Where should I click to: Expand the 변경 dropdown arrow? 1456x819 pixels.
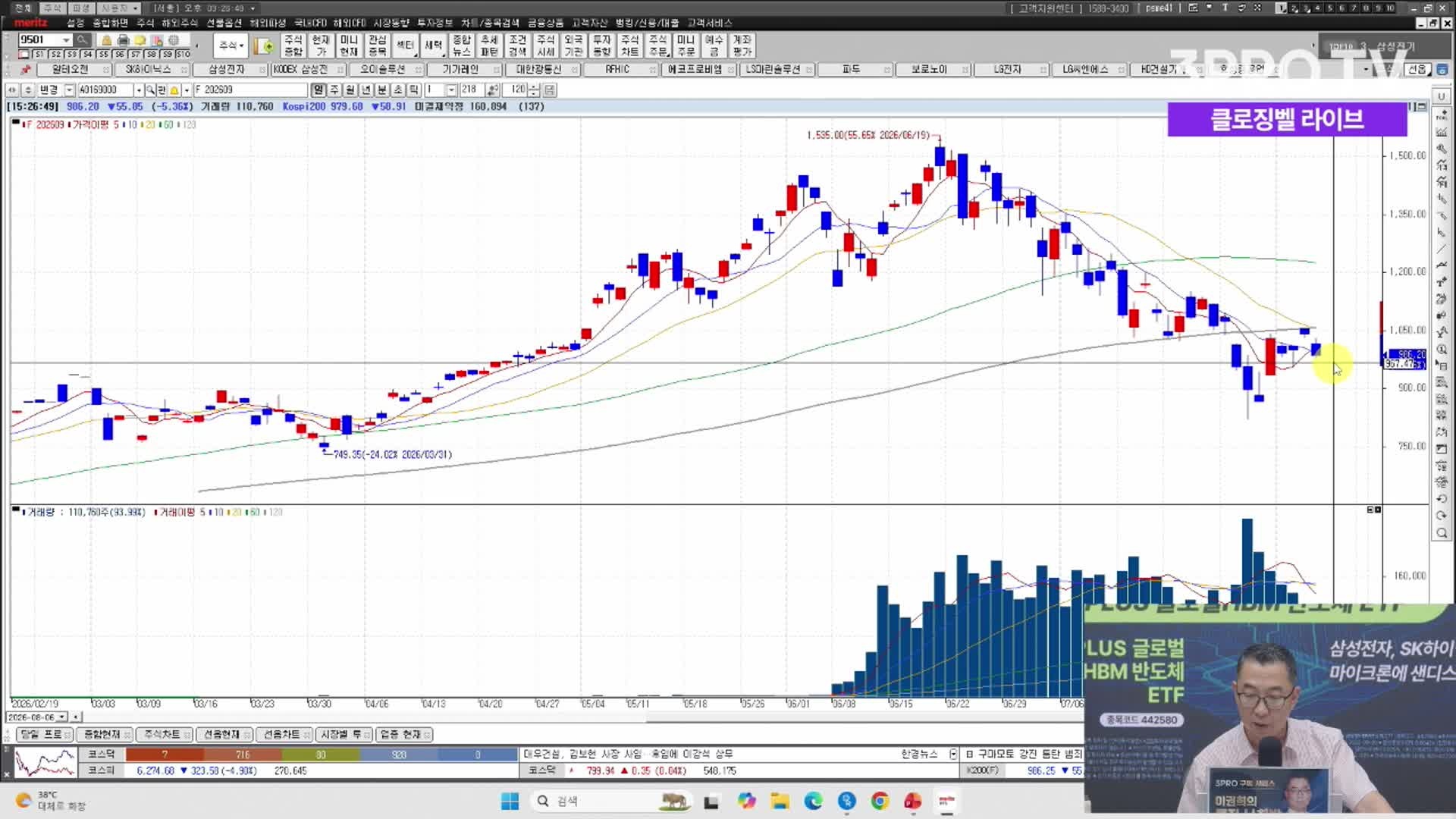69,89
